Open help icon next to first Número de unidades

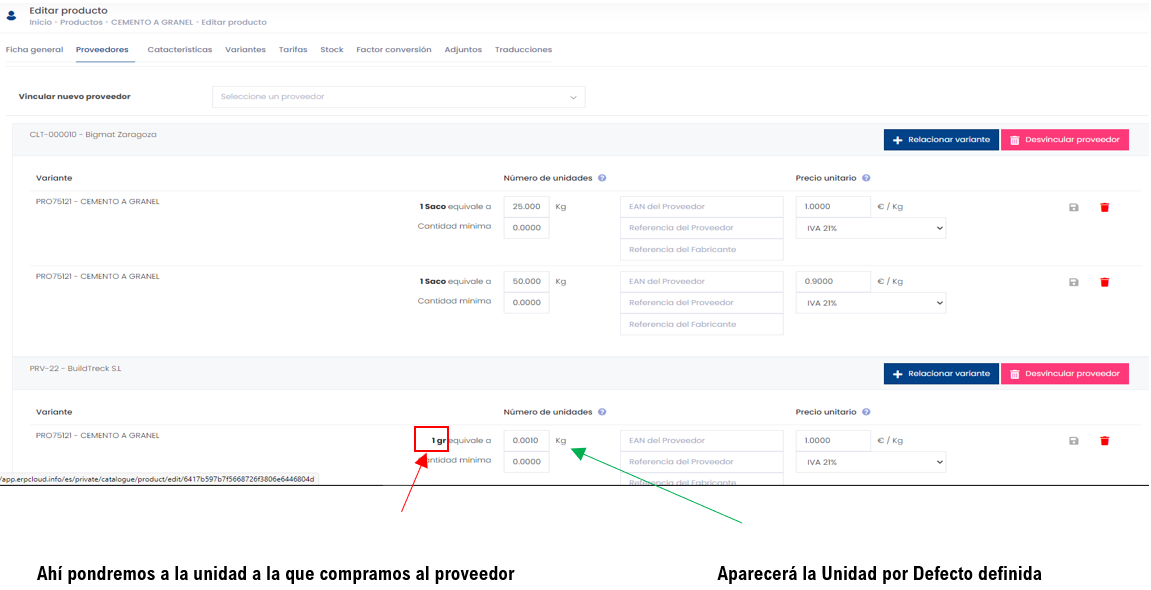(x=602, y=178)
